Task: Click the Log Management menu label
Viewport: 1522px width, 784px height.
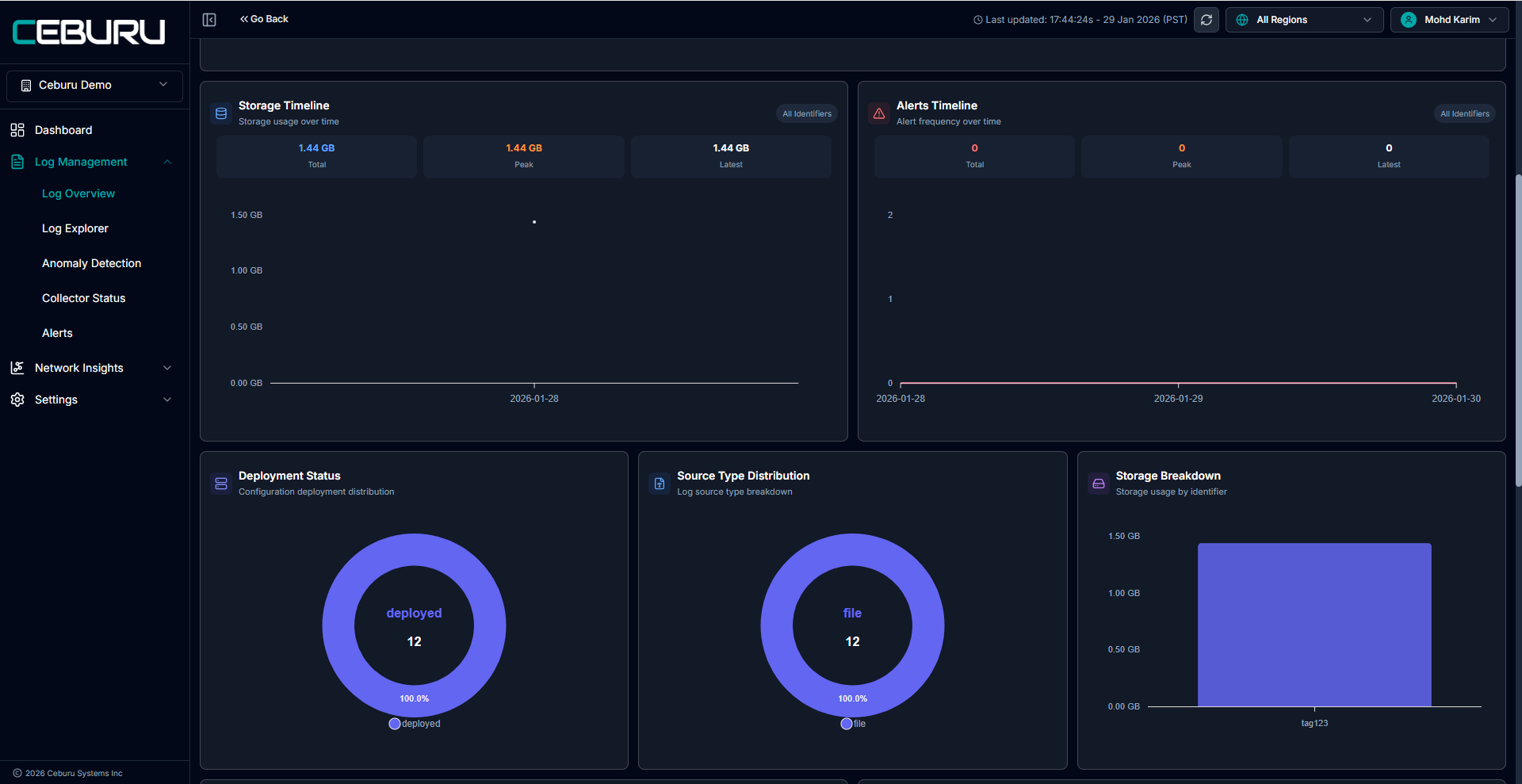Action: click(x=81, y=162)
